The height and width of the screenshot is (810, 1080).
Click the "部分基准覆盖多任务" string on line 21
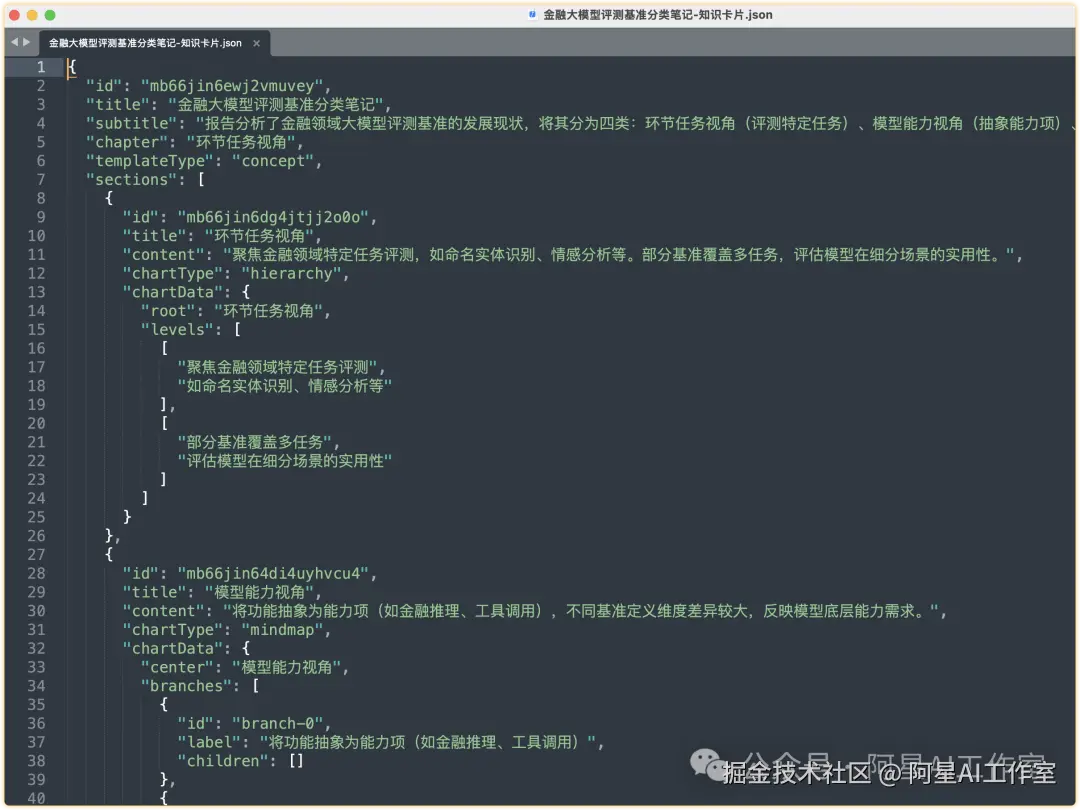click(255, 442)
